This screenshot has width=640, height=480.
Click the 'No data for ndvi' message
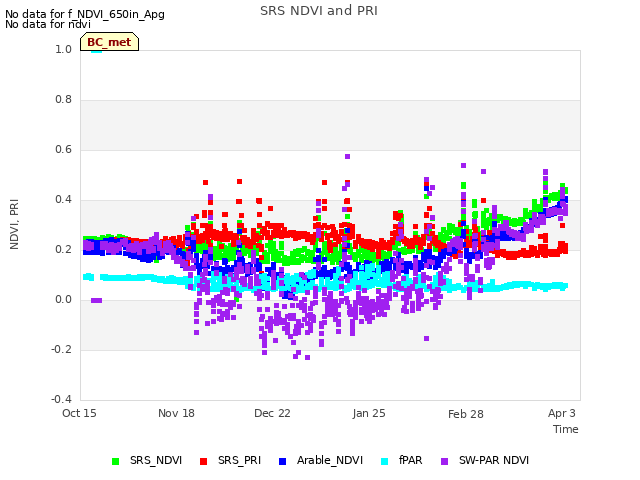point(48,24)
